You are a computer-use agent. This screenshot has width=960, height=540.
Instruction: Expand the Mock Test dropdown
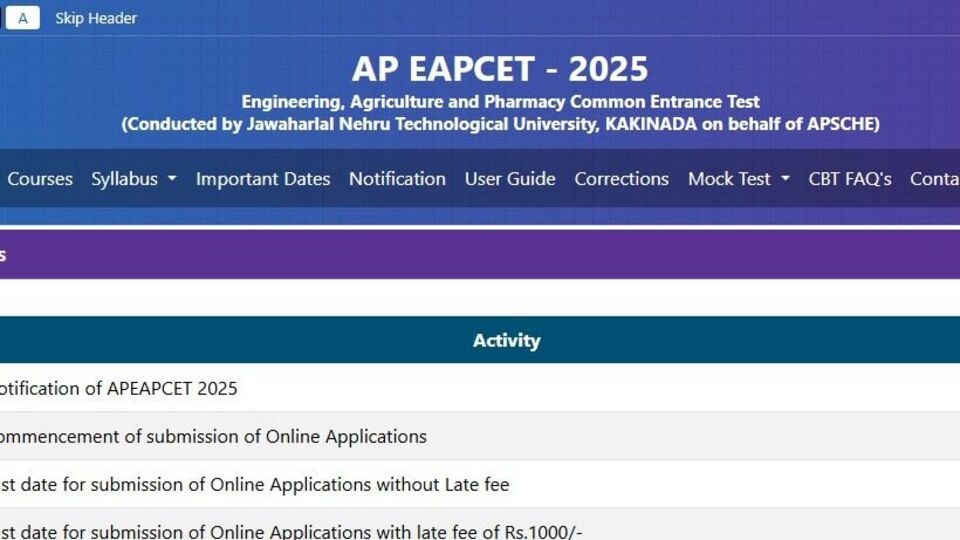738,179
